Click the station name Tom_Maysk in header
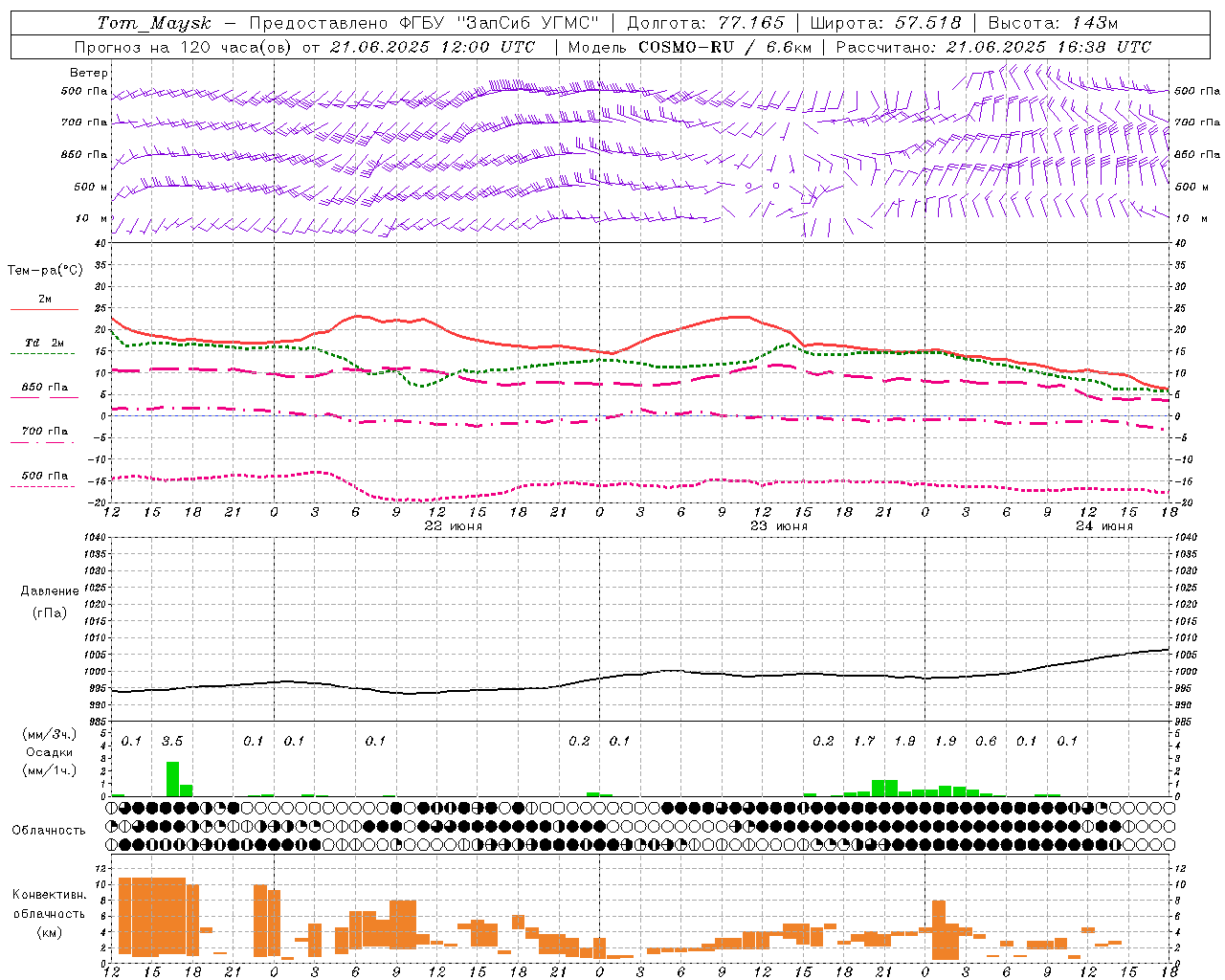The image size is (1225, 980). [154, 23]
